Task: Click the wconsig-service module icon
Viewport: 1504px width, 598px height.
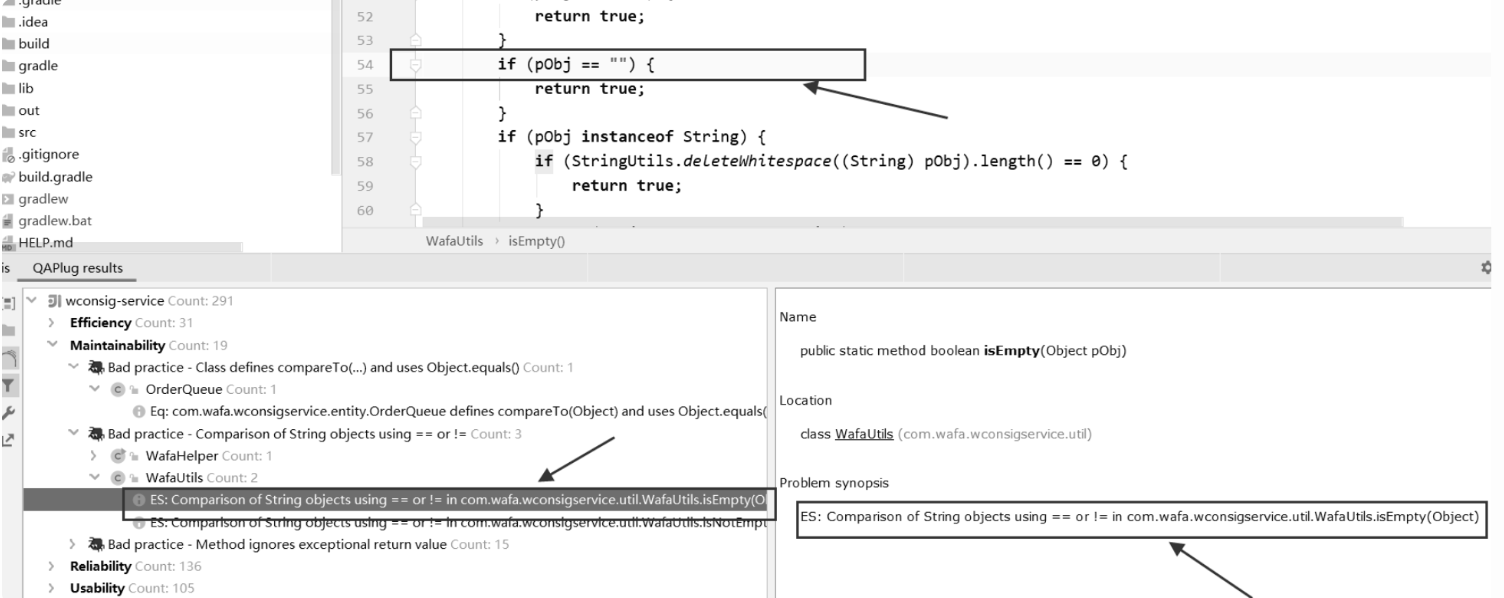Action: pos(53,301)
